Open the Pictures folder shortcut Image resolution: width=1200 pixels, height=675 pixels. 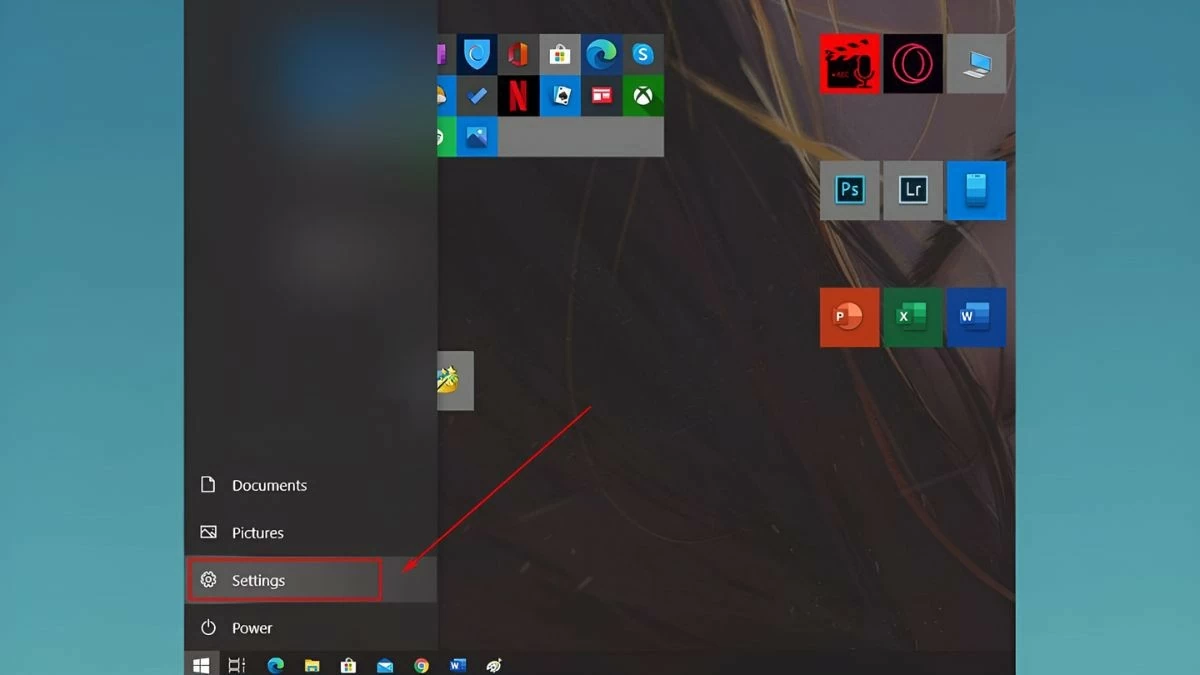coord(257,533)
